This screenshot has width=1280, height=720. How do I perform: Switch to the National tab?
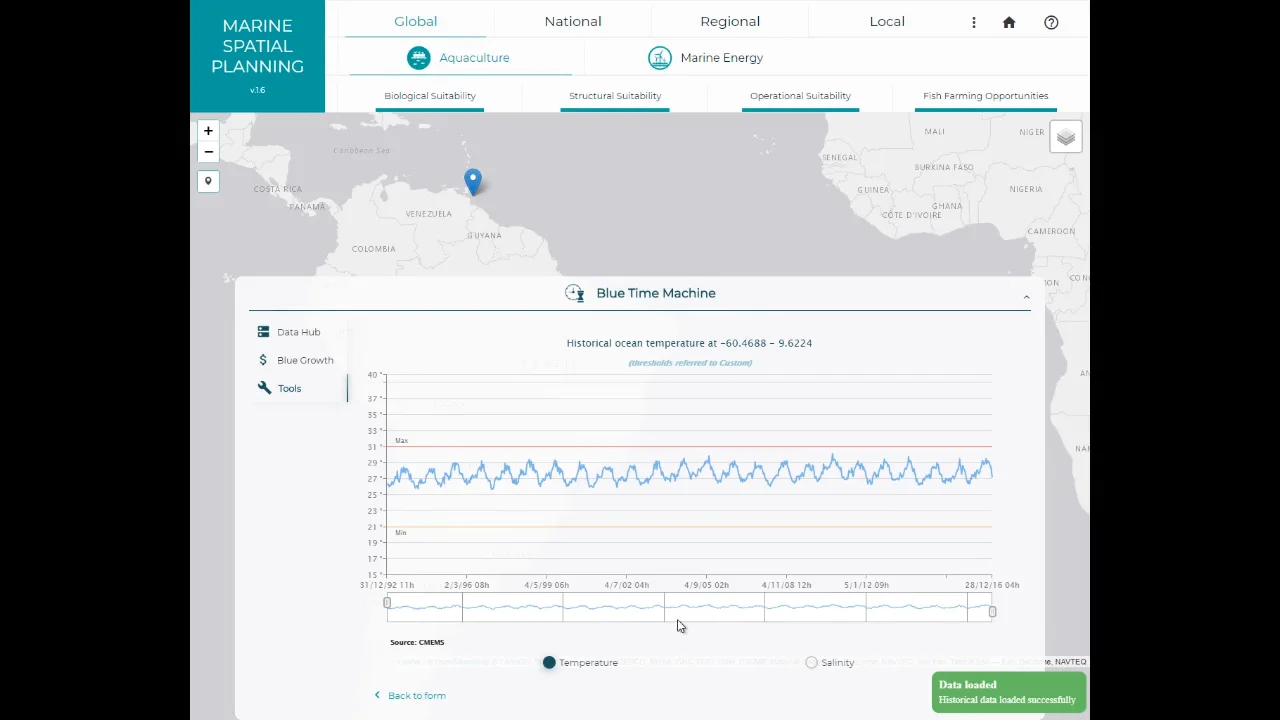573,21
